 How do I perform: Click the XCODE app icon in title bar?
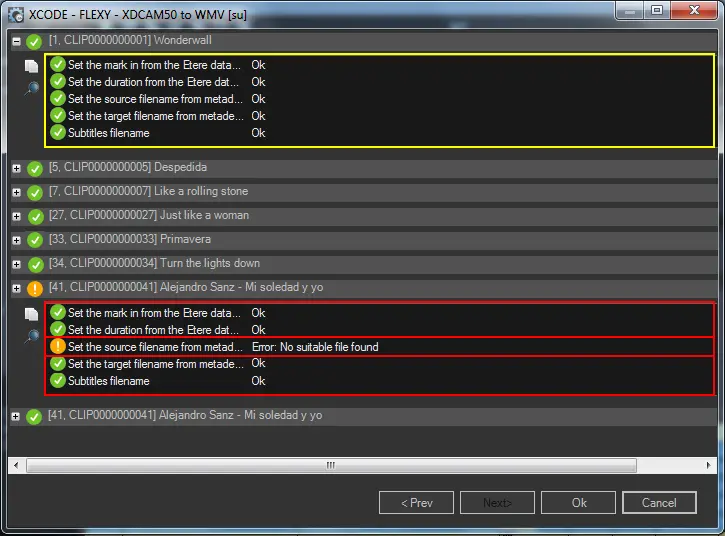coord(16,13)
